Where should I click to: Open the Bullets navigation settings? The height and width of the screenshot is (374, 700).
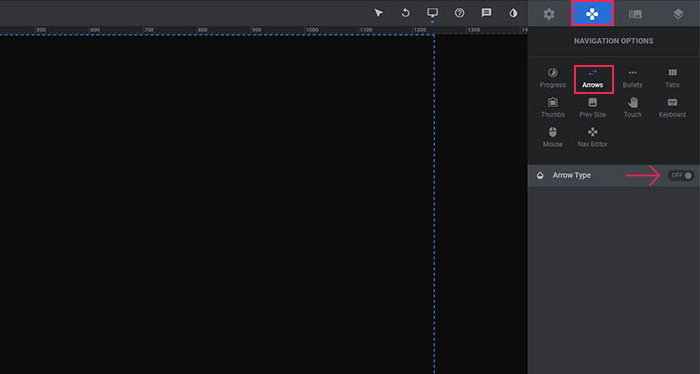pos(633,78)
